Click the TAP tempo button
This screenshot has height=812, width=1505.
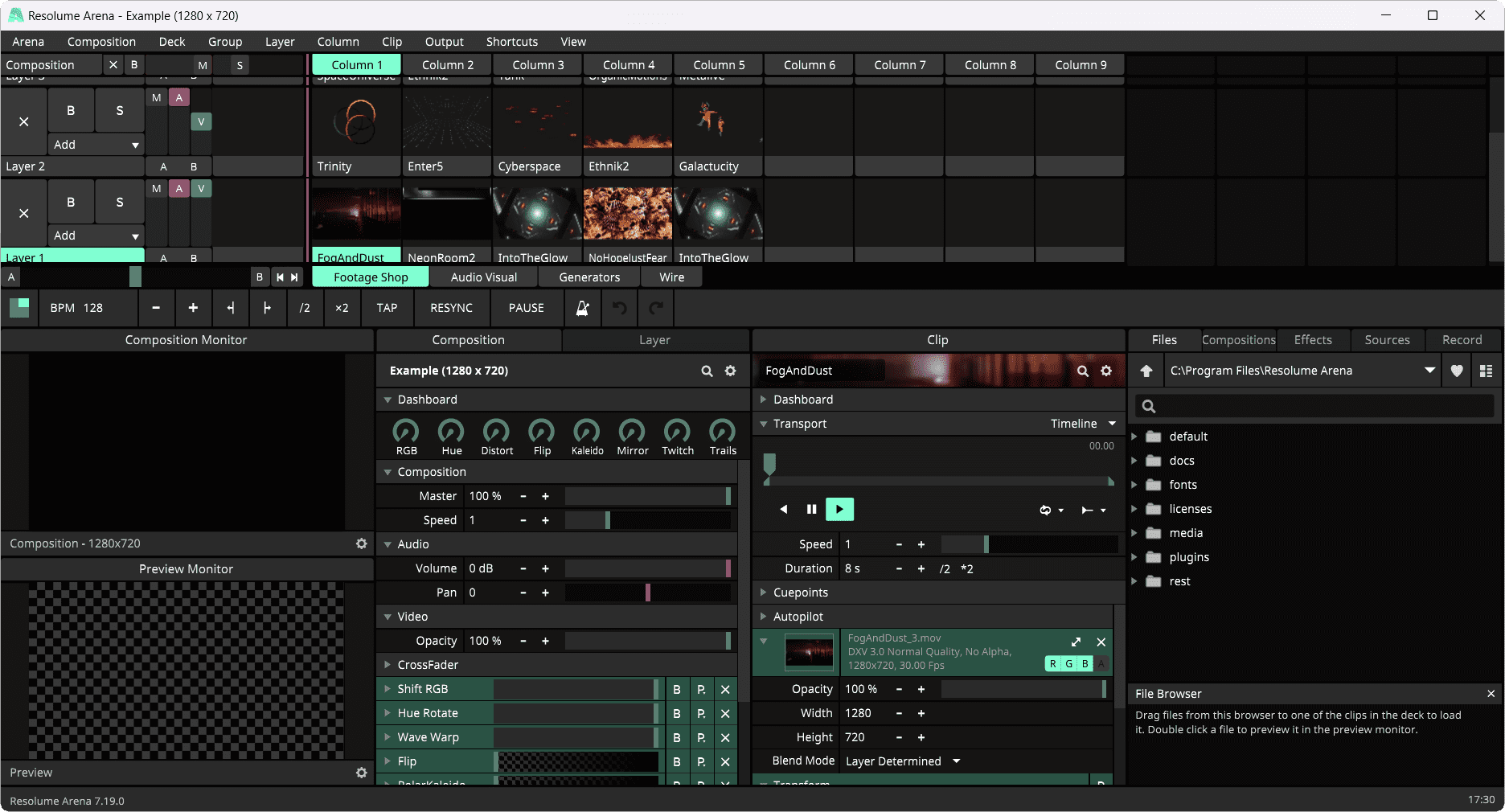tap(387, 308)
